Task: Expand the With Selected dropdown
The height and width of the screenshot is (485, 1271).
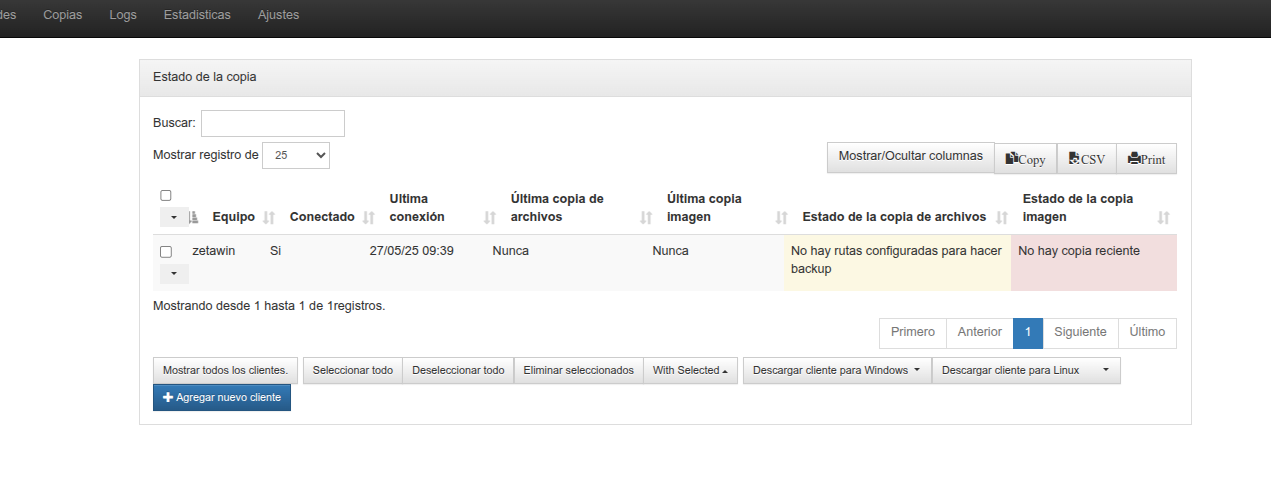Action: pyautogui.click(x=690, y=370)
